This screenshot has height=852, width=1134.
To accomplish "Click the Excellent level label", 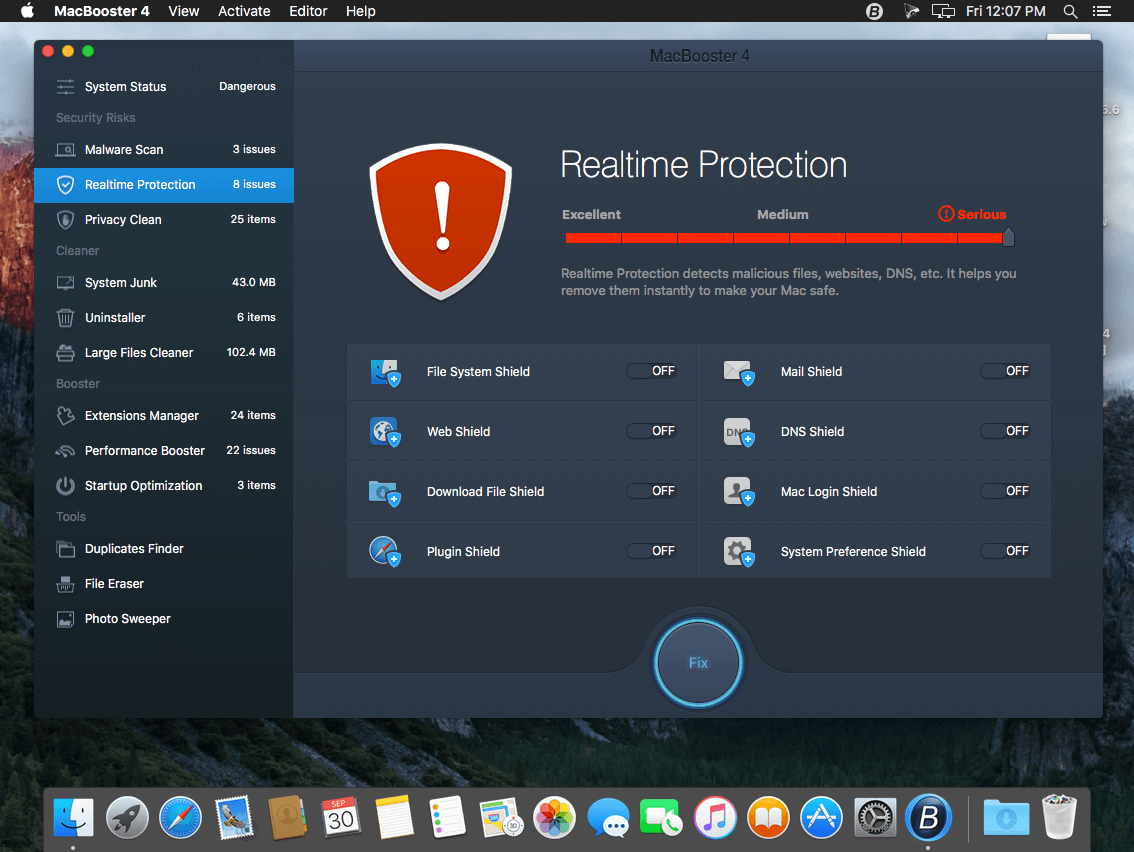I will [591, 215].
